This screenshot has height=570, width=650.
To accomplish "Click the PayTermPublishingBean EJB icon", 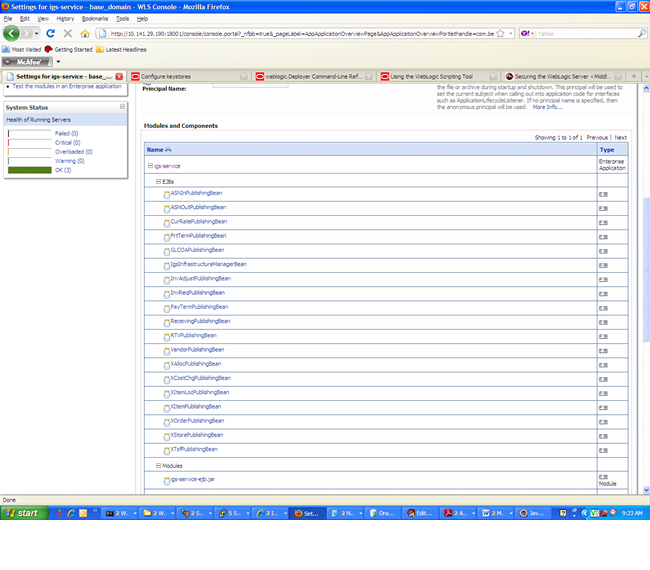I will click(167, 308).
